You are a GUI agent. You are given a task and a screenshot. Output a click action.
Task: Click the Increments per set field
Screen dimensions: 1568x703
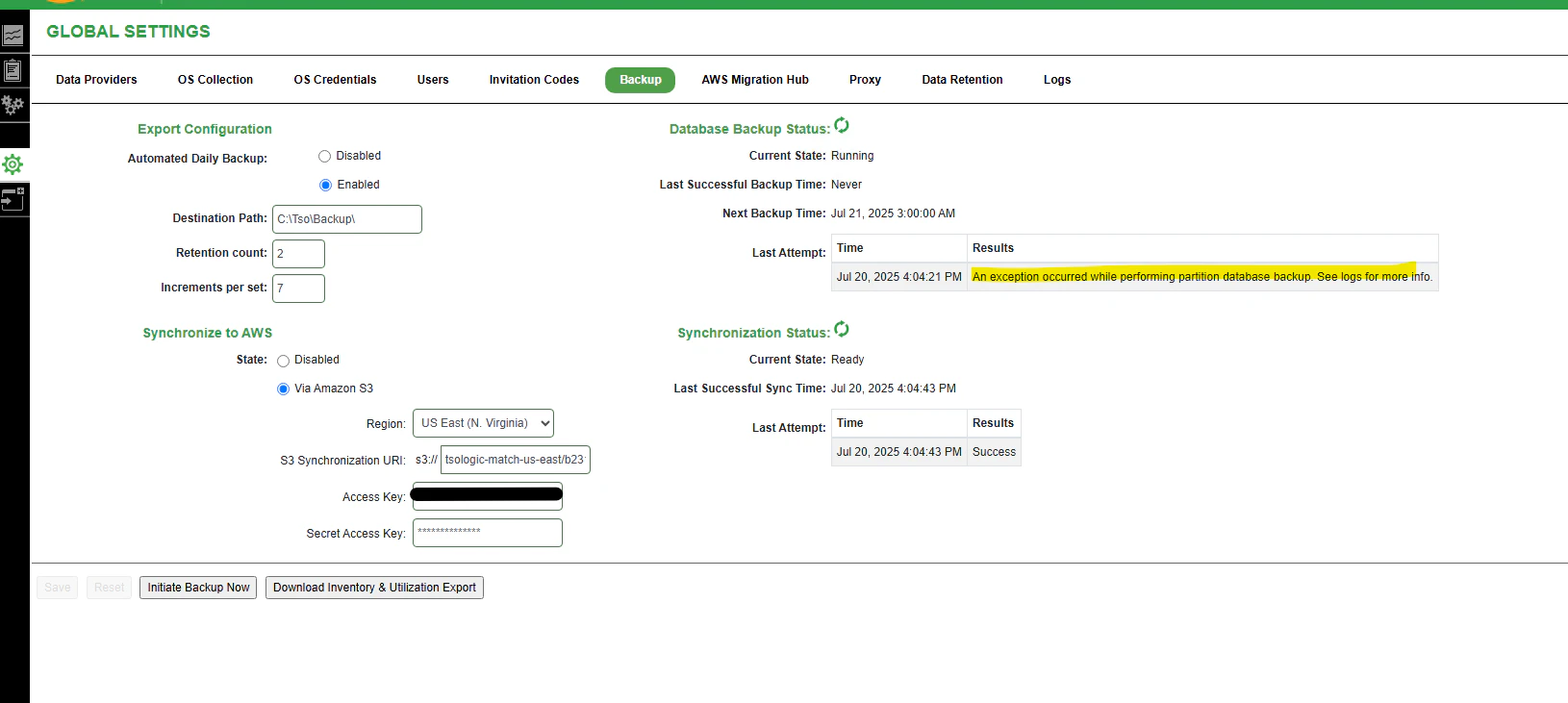(298, 289)
